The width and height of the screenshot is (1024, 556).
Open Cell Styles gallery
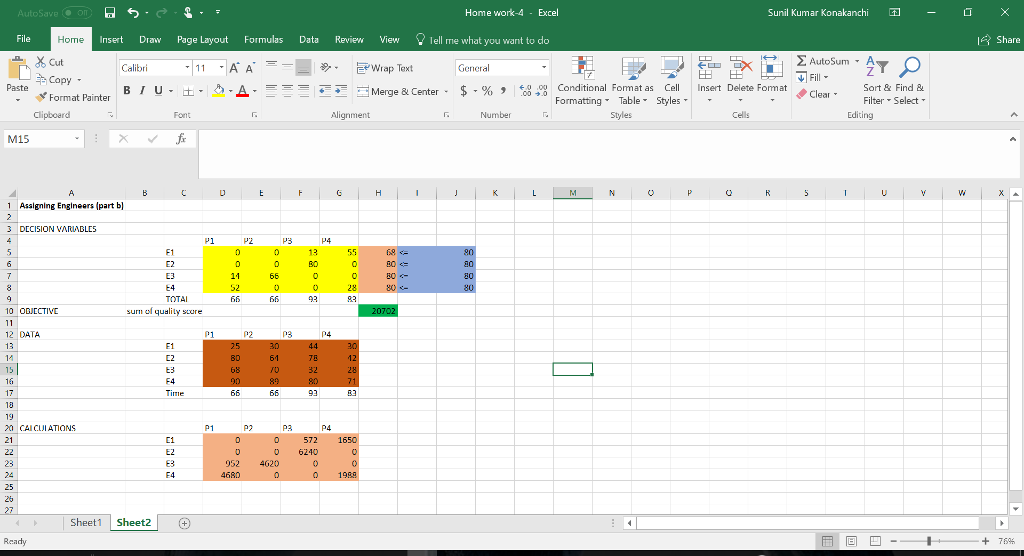[672, 80]
